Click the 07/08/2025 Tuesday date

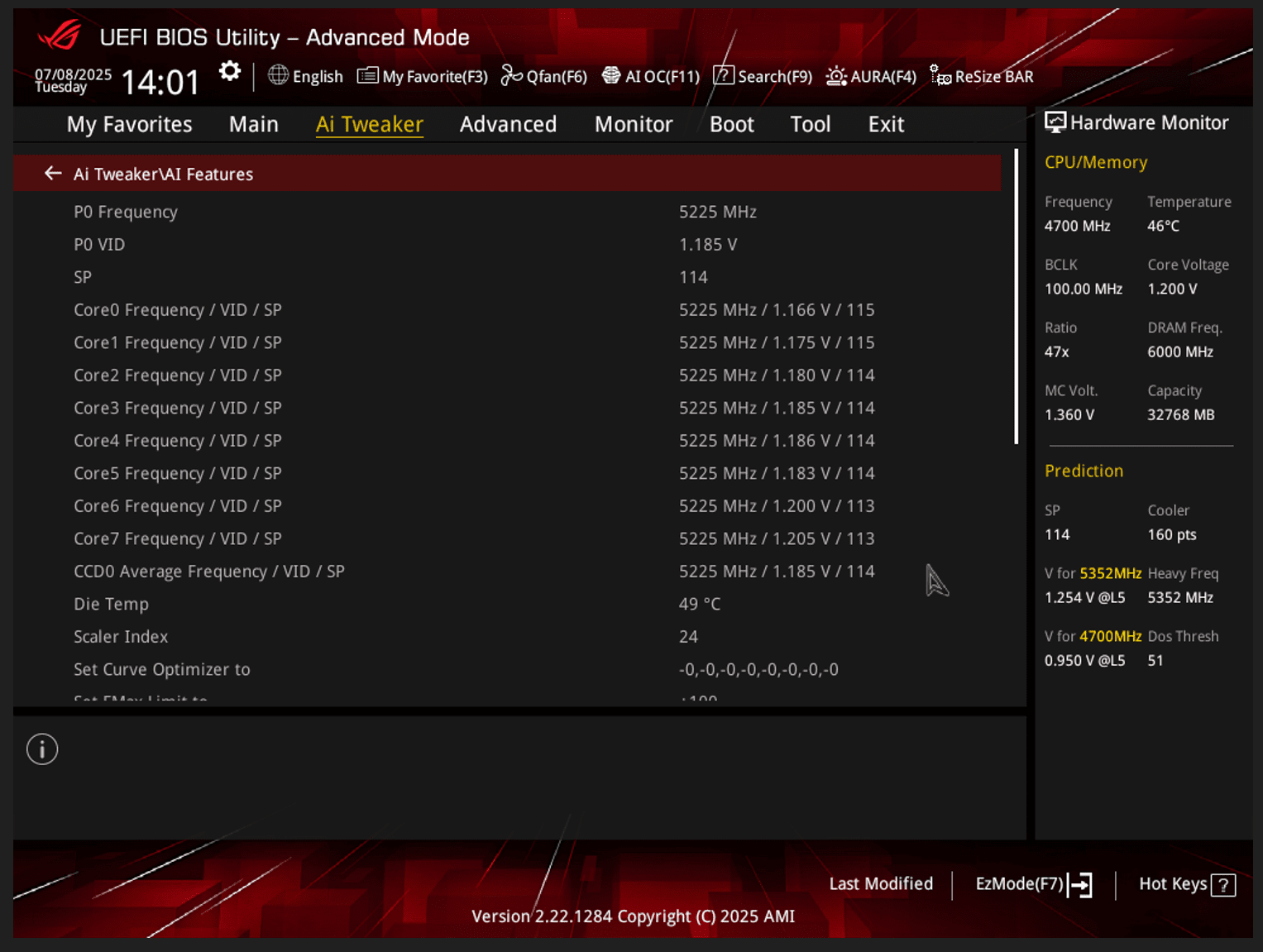click(73, 80)
